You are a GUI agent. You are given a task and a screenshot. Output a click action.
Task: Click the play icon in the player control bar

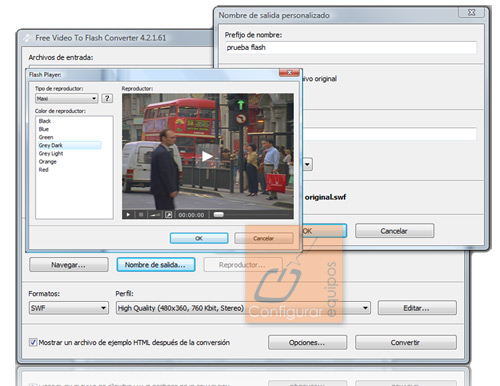pos(128,215)
